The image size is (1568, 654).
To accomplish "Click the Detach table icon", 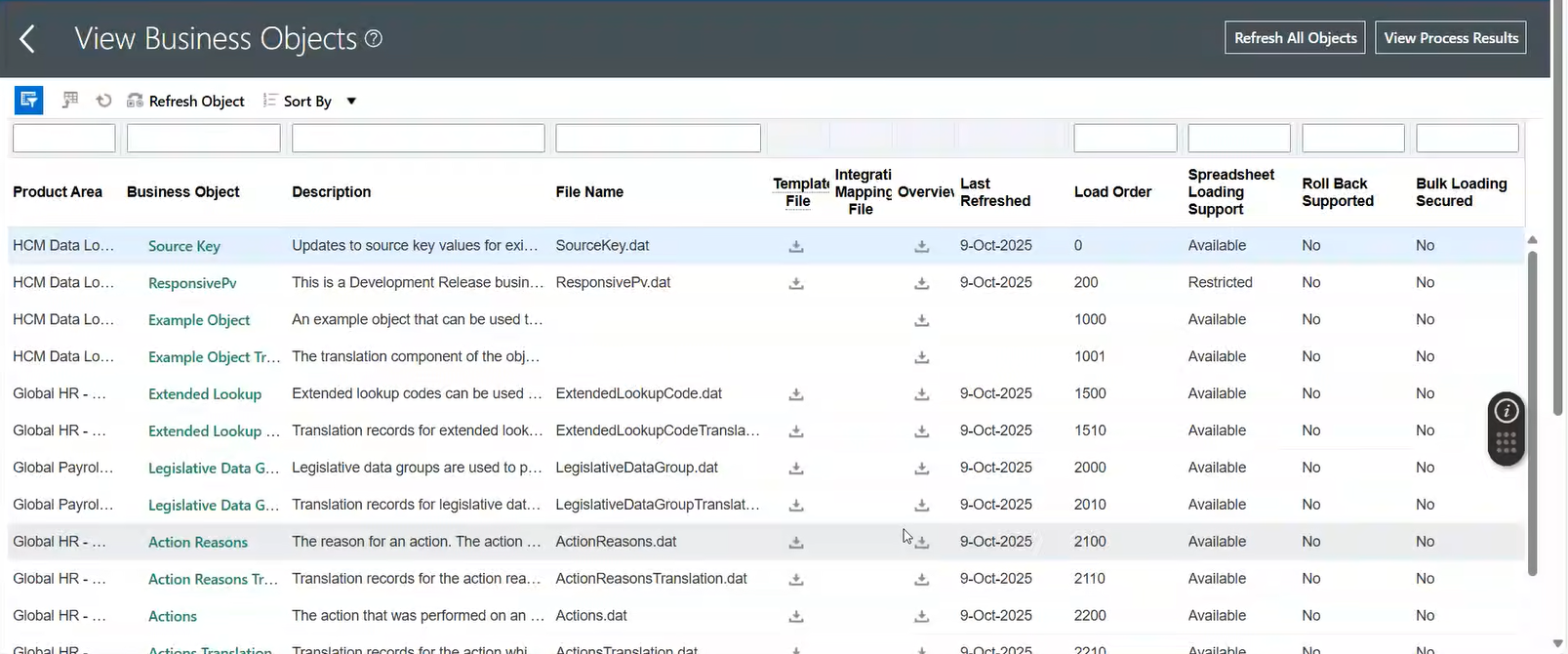I will (70, 100).
